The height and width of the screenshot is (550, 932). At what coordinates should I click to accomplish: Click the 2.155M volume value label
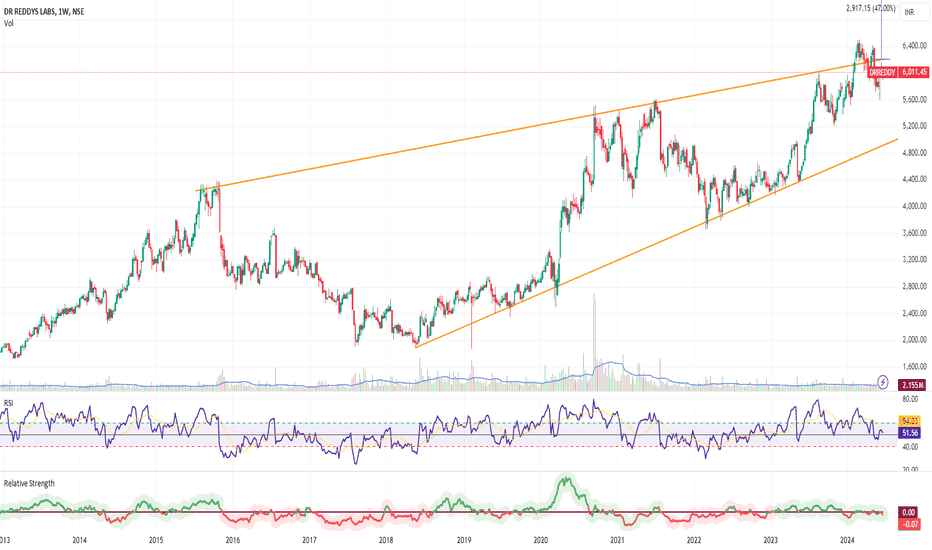pos(914,385)
